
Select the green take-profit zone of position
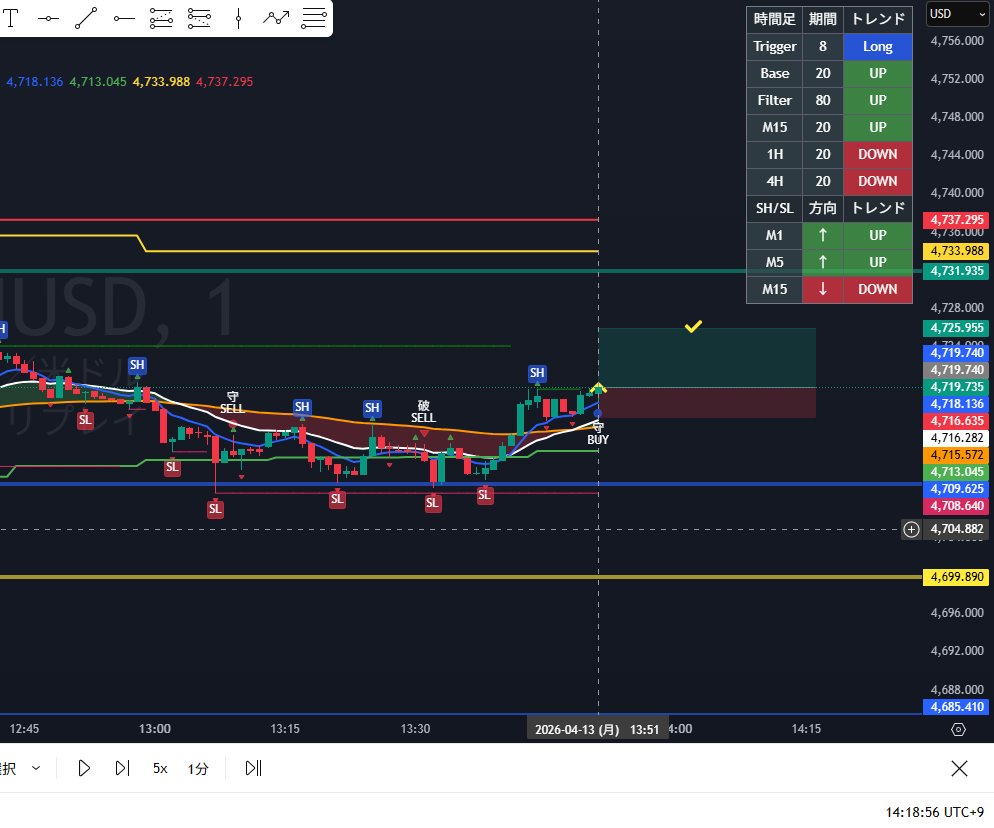click(707, 358)
